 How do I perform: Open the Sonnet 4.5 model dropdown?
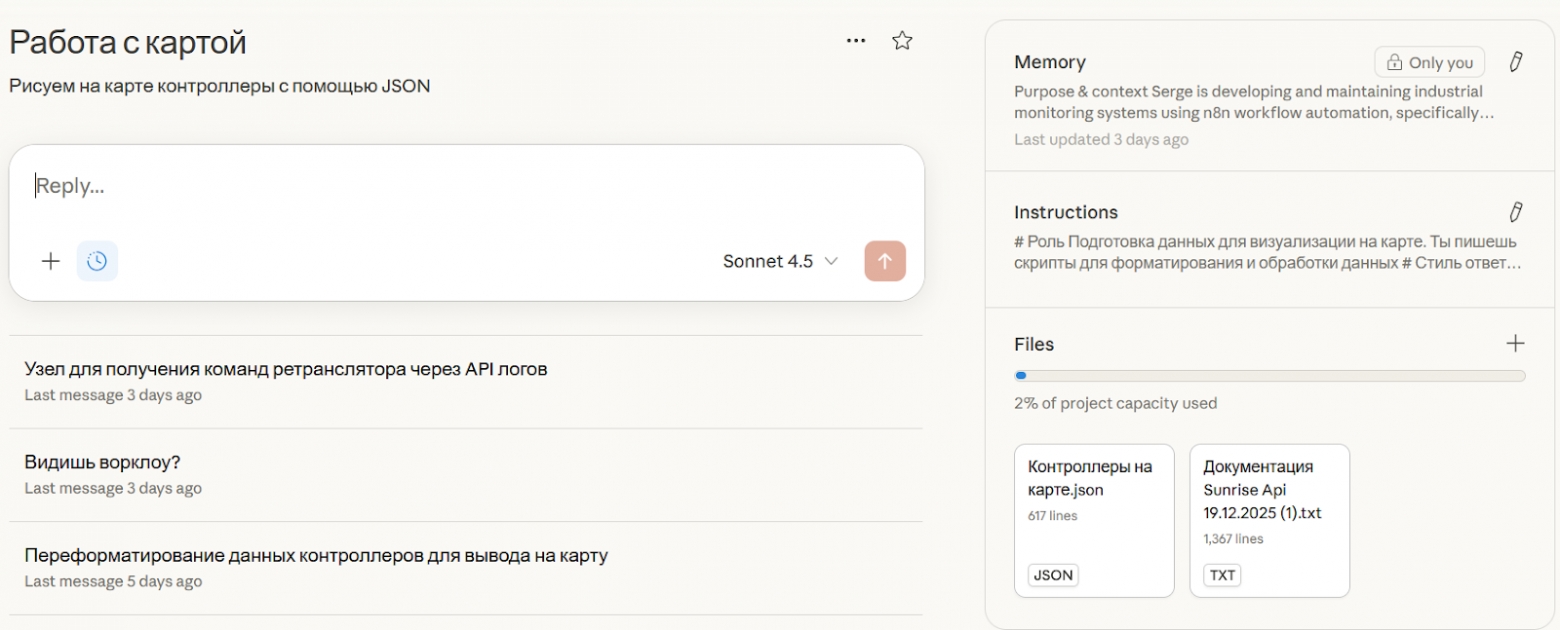780,261
